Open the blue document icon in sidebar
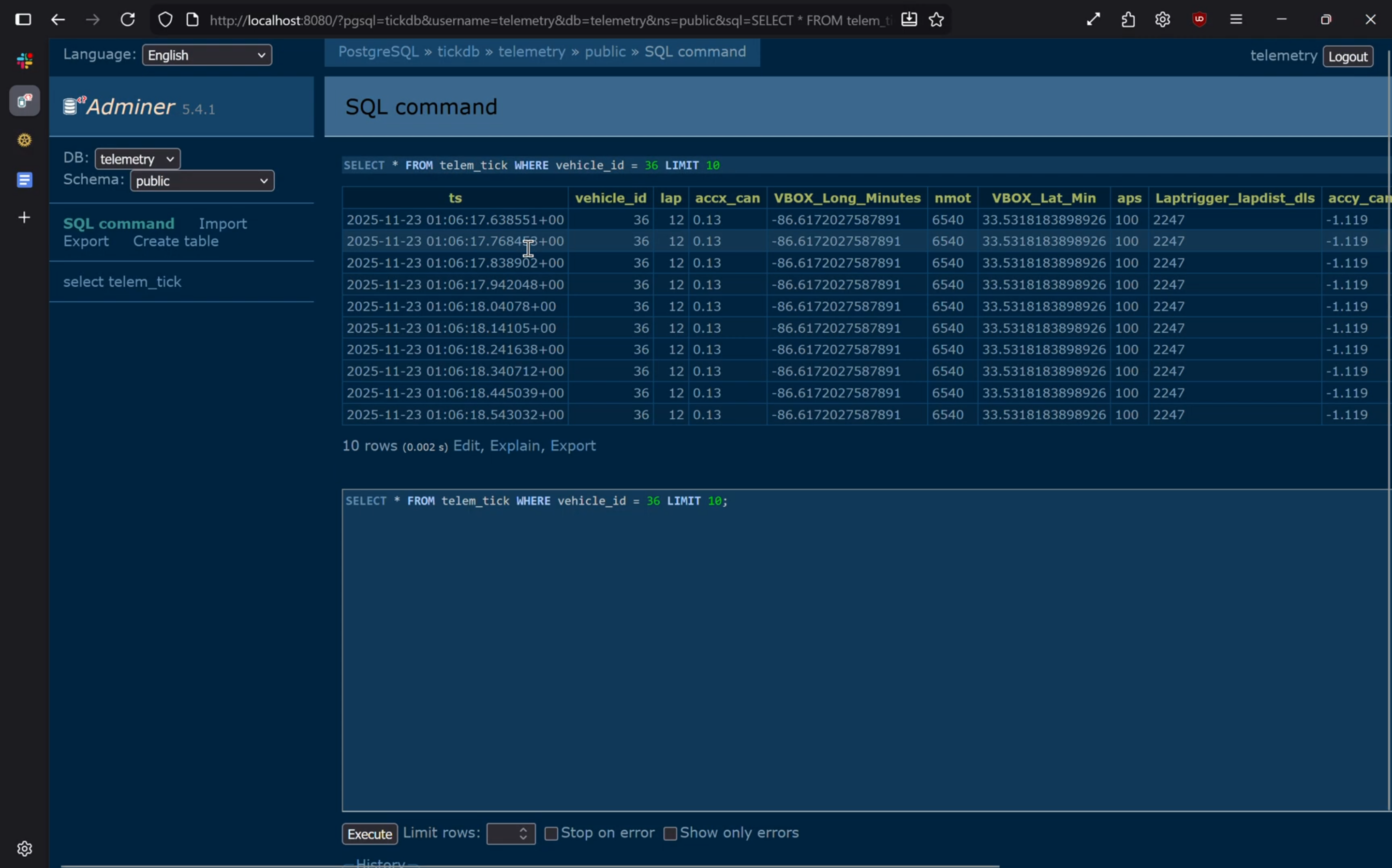The image size is (1392, 868). [24, 180]
